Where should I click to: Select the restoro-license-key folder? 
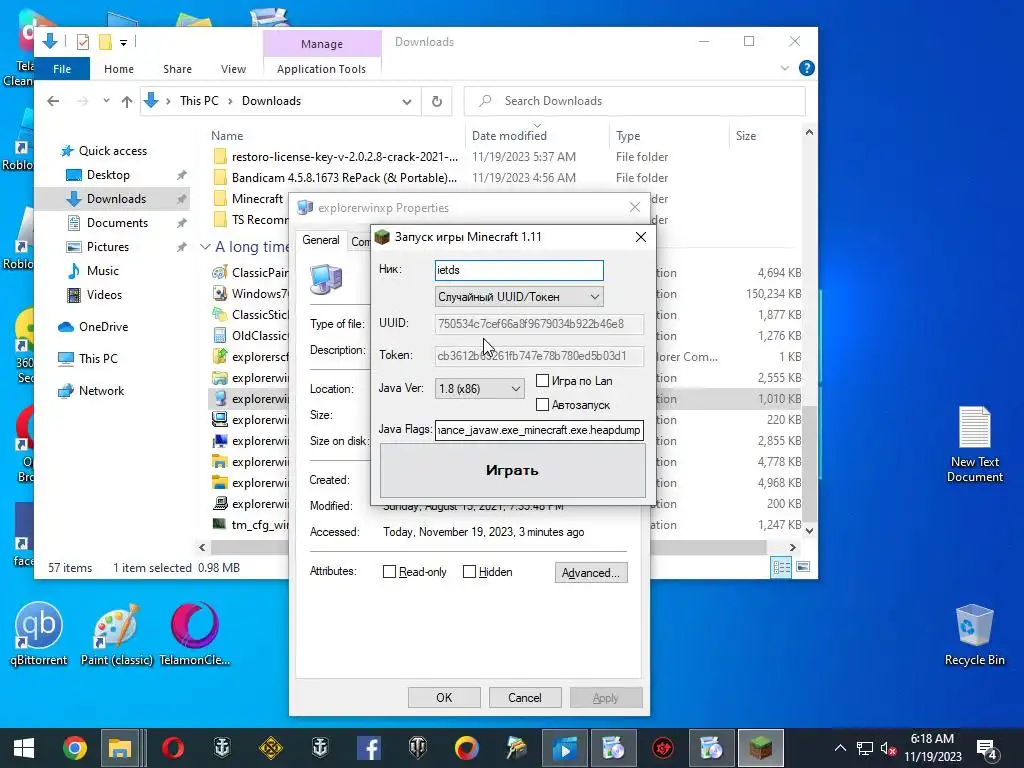coord(345,157)
